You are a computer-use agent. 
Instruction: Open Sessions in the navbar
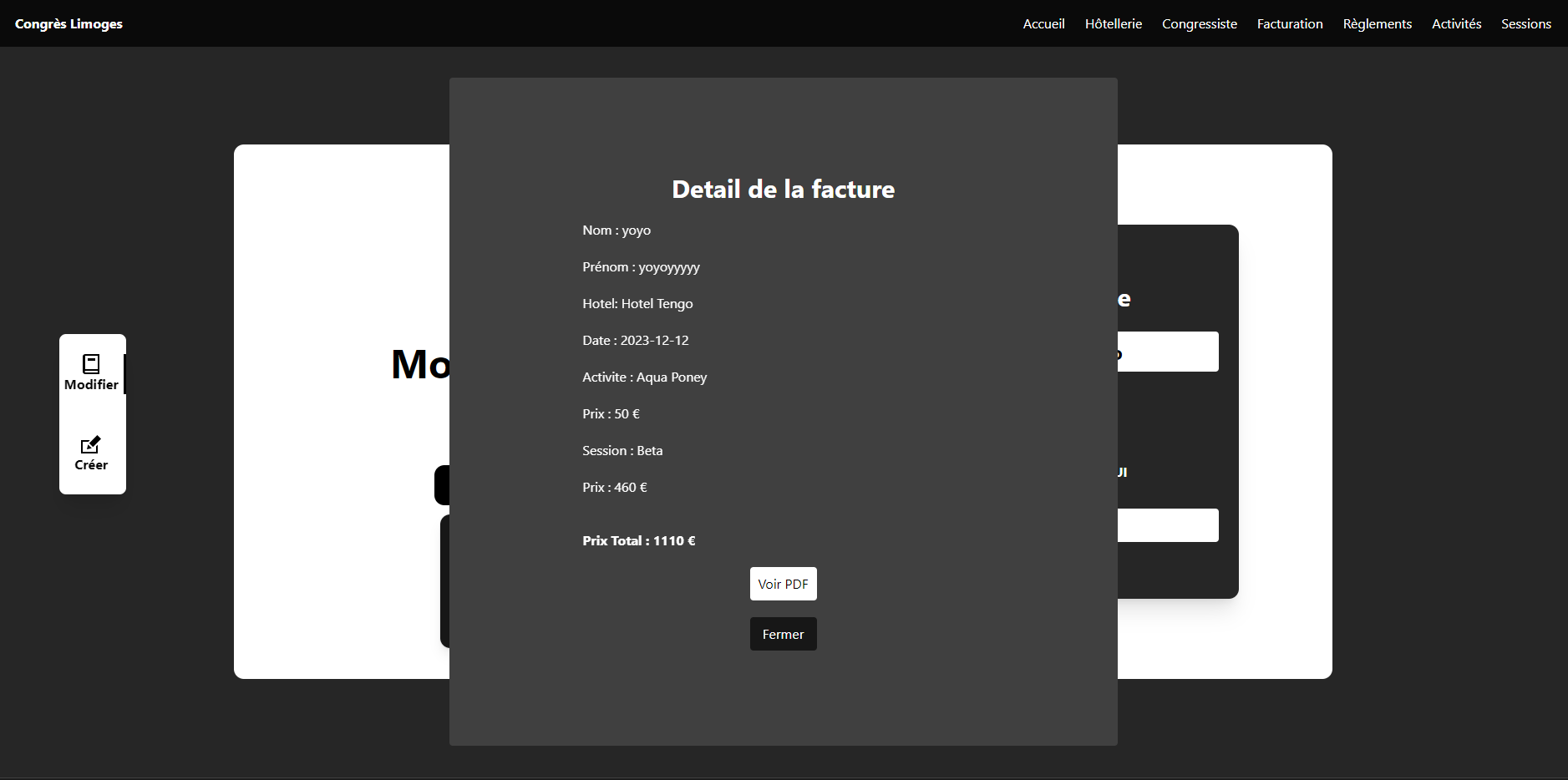click(1525, 23)
